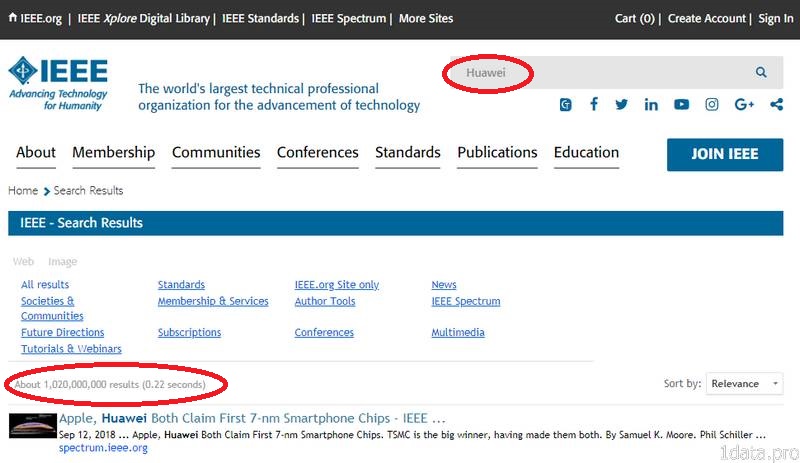This screenshot has width=800, height=463.
Task: Switch to the Web results tab
Action: pyautogui.click(x=23, y=261)
